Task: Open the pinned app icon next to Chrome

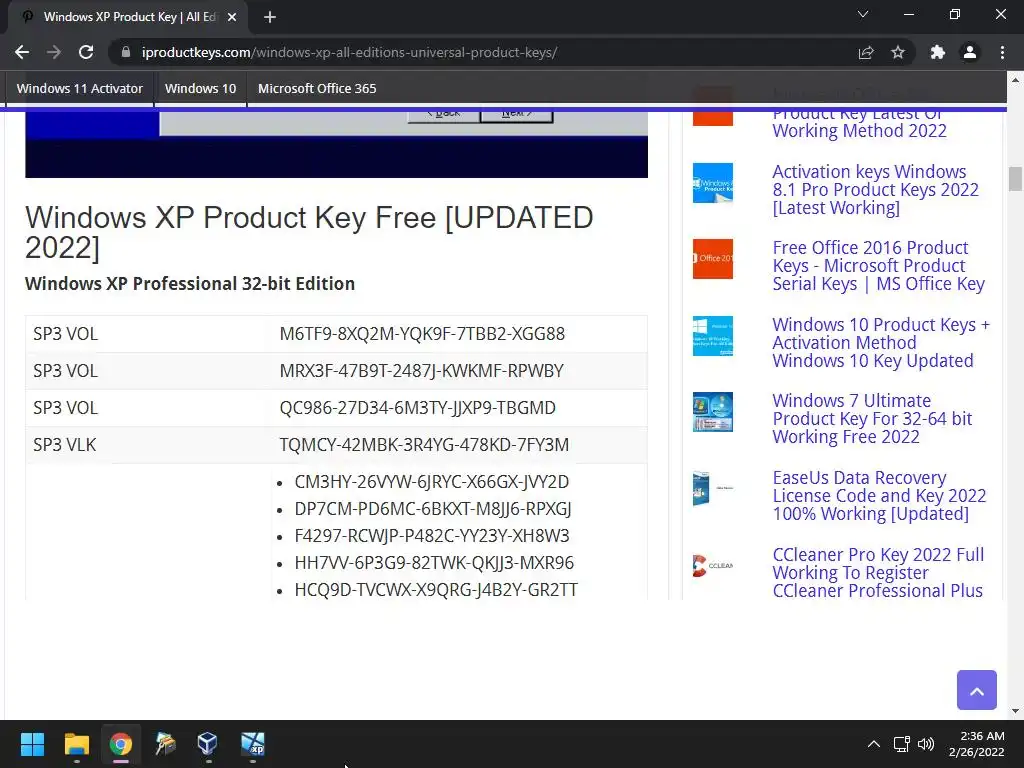Action: pyautogui.click(x=165, y=744)
